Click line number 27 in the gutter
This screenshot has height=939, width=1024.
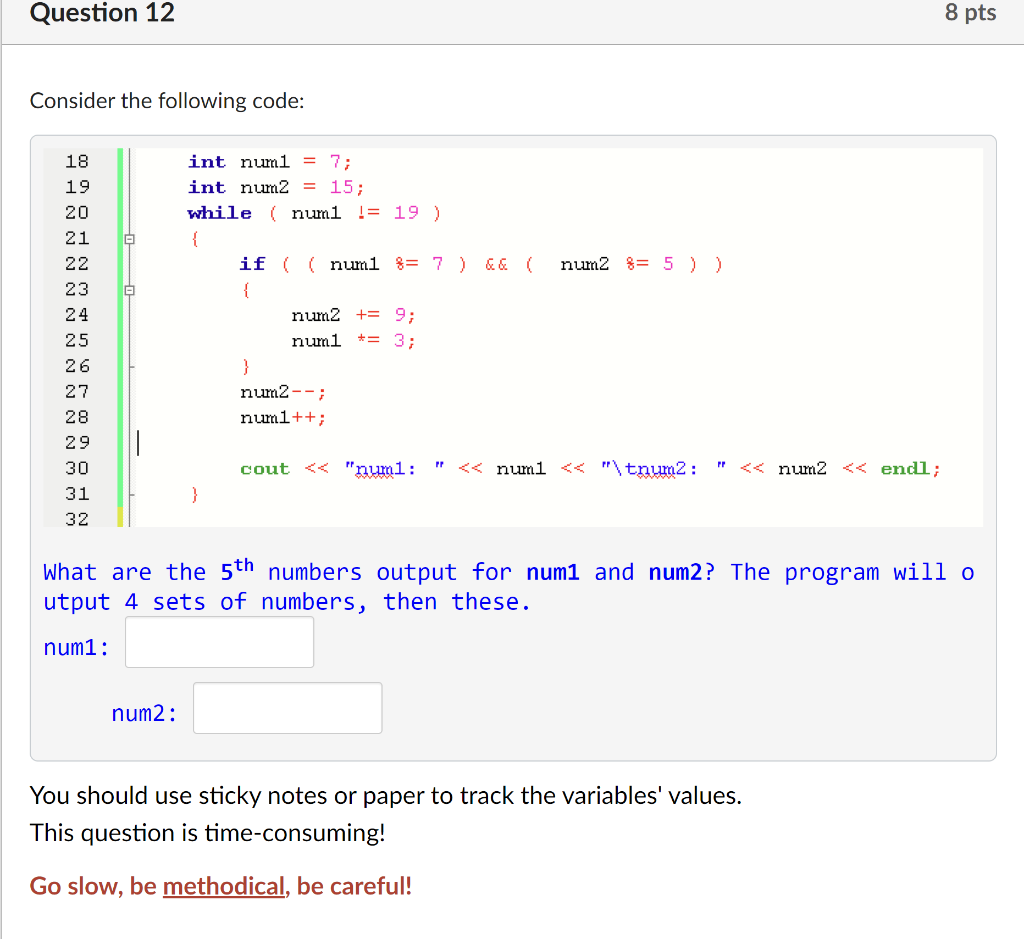(78, 391)
